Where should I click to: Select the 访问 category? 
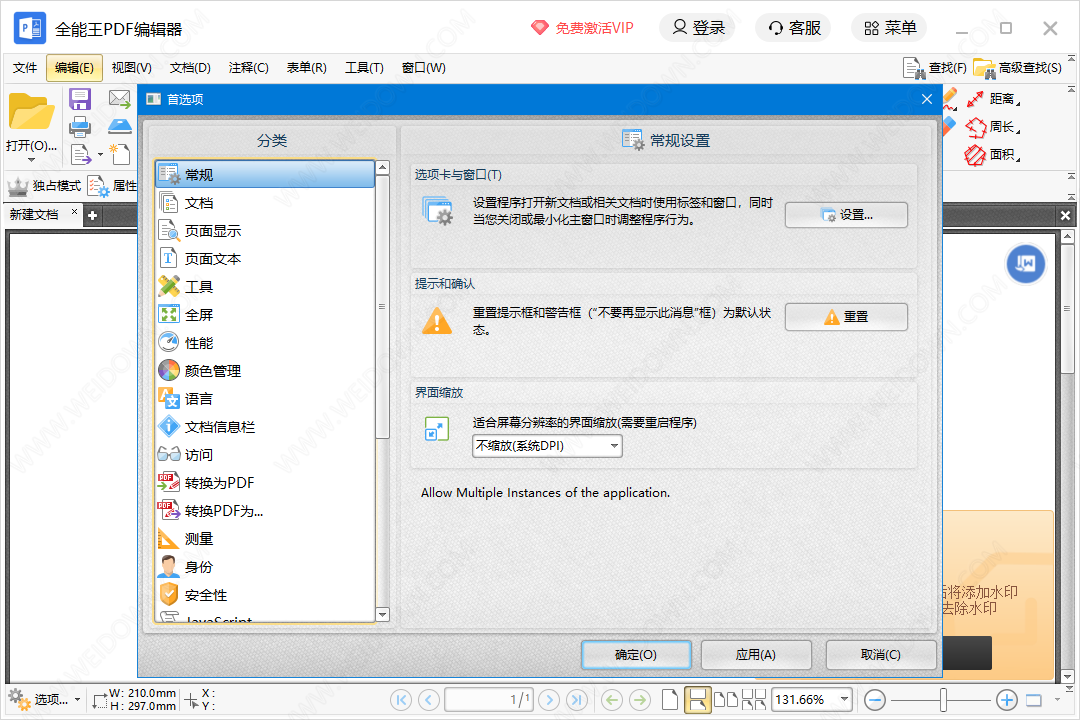coord(265,455)
